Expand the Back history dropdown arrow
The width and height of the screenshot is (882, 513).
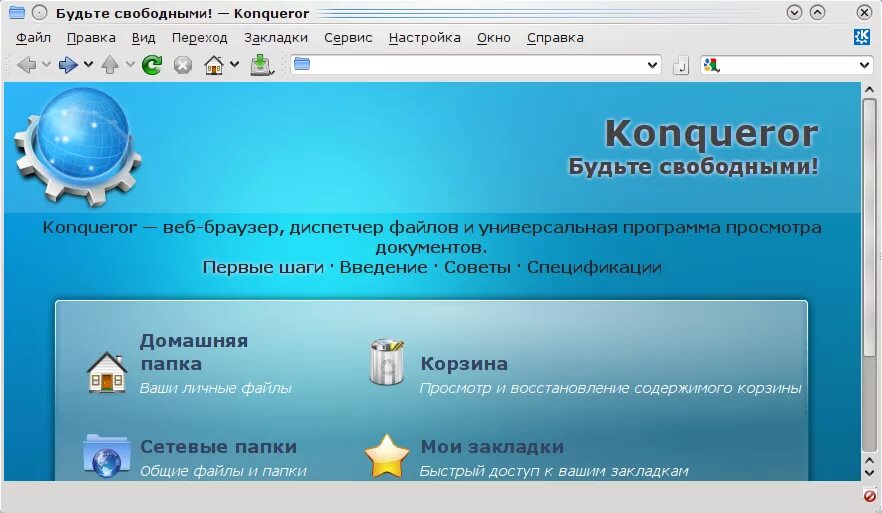click(46, 65)
